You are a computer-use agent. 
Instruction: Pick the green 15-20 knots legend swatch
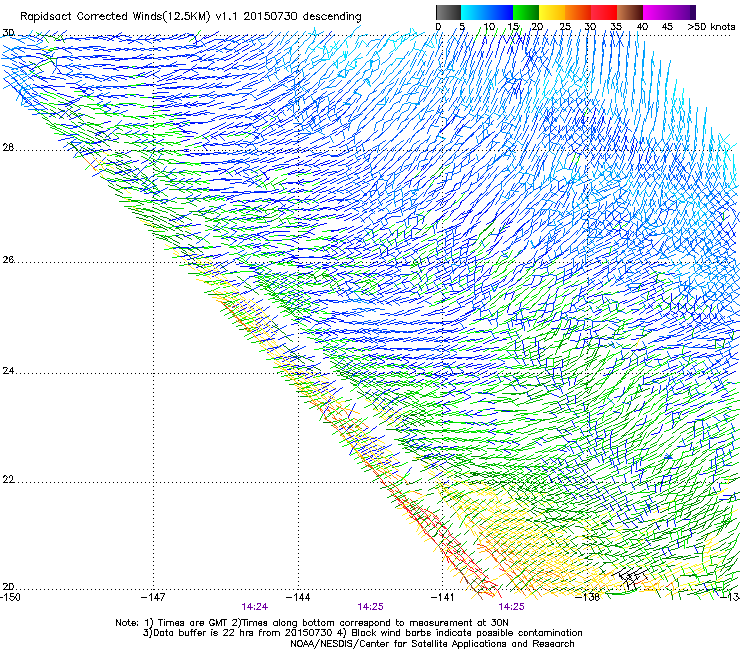pyautogui.click(x=526, y=12)
